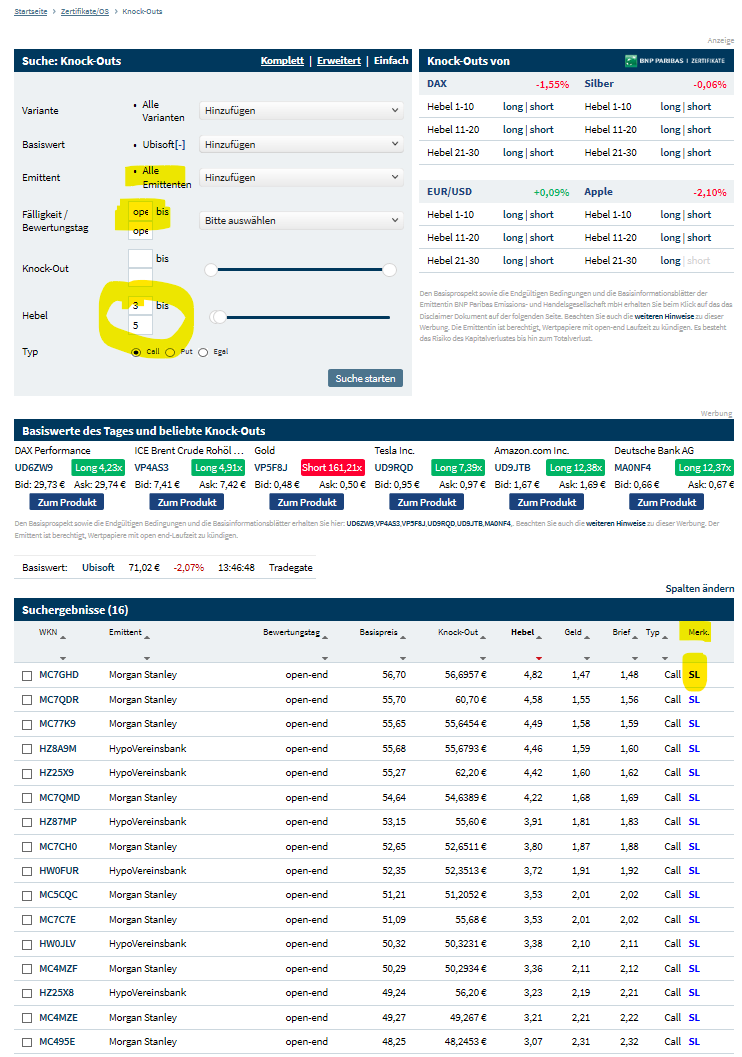Viewport: 742px width, 1057px height.
Task: Switch to the Erweitert search mode
Action: pyautogui.click(x=339, y=61)
